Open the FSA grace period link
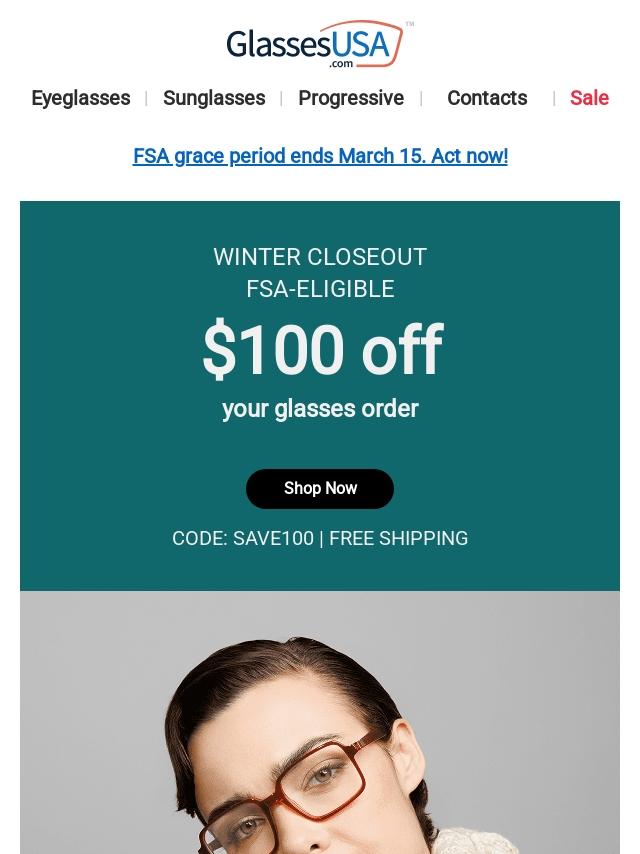The height and width of the screenshot is (854, 640). (x=320, y=156)
